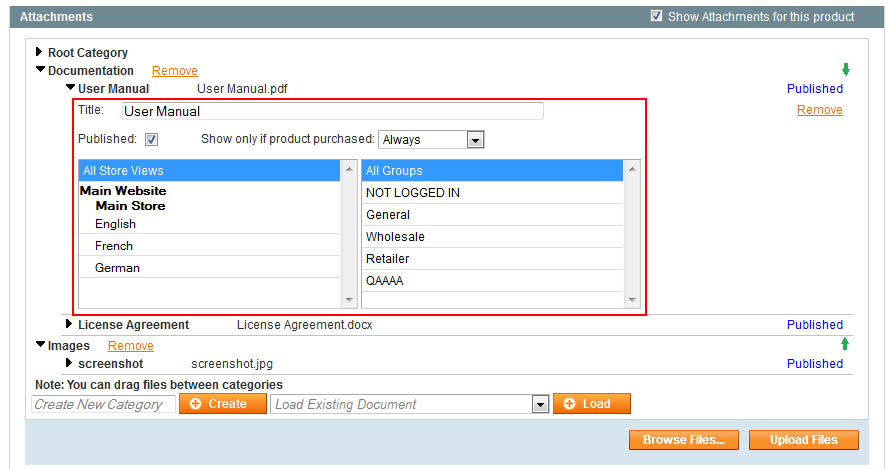Expand the Root Category triangle
This screenshot has height=469, width=893.
pos(39,52)
